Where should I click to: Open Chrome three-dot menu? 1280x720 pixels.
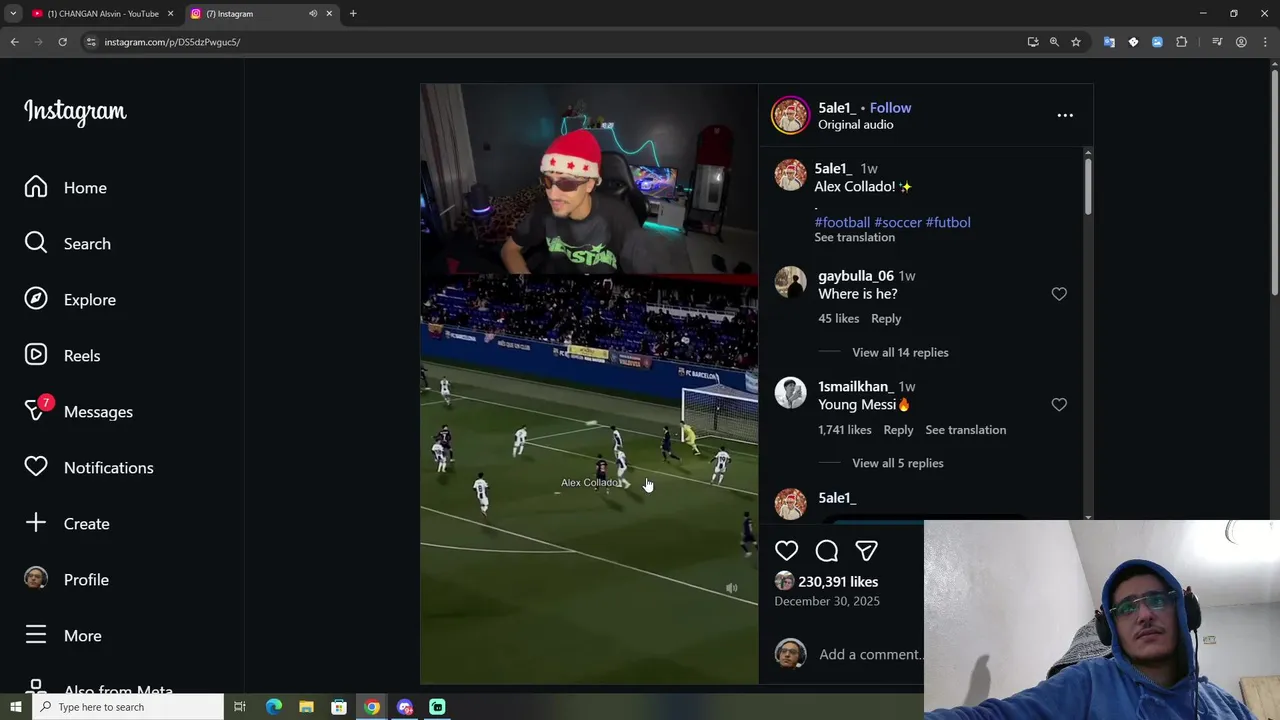click(x=1265, y=42)
